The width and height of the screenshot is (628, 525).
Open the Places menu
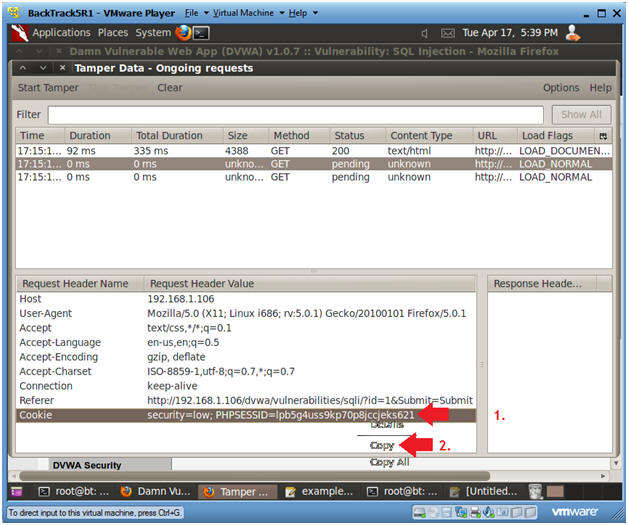(113, 33)
